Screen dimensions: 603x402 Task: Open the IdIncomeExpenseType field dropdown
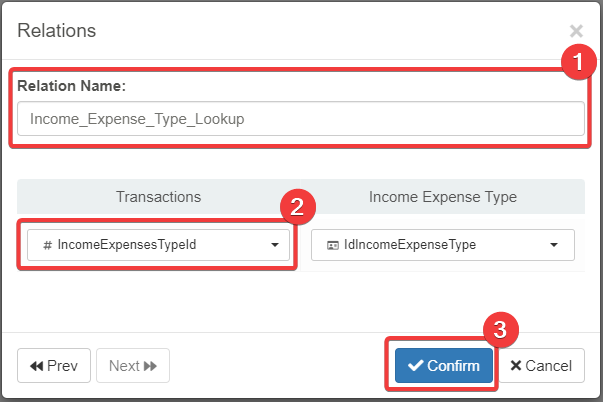443,245
